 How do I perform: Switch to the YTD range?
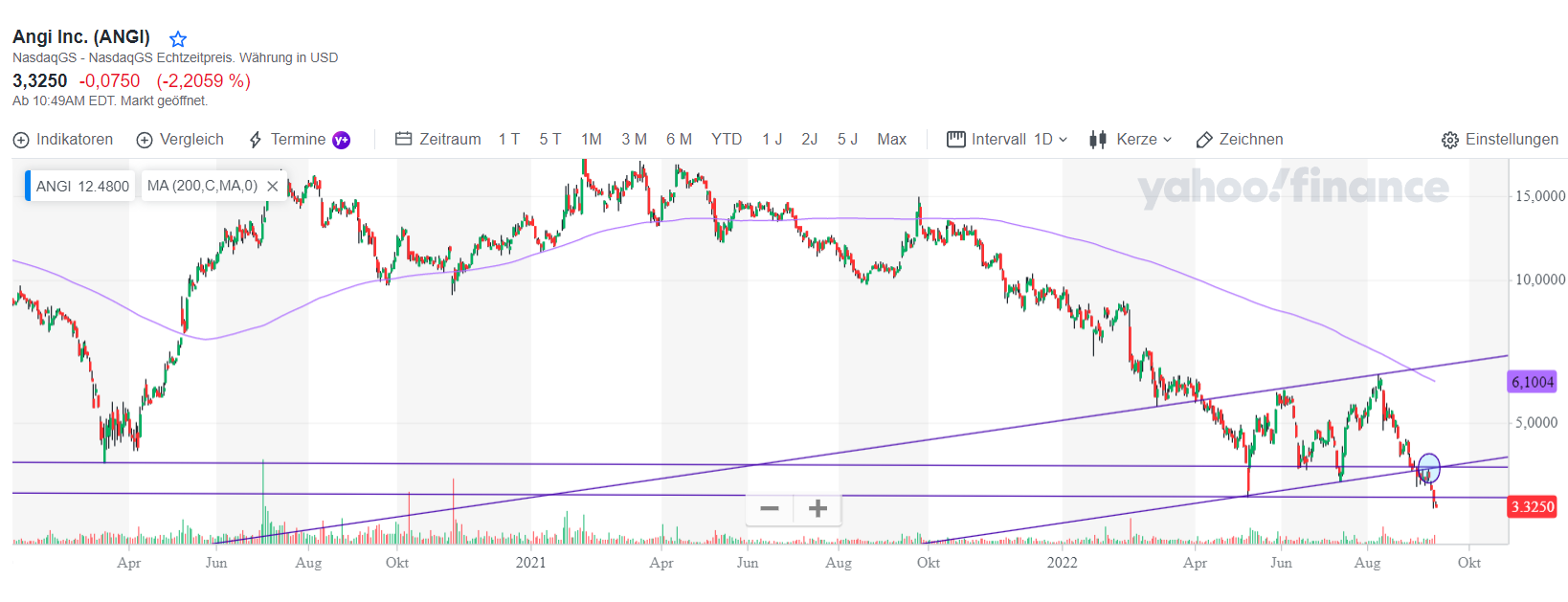pos(727,140)
